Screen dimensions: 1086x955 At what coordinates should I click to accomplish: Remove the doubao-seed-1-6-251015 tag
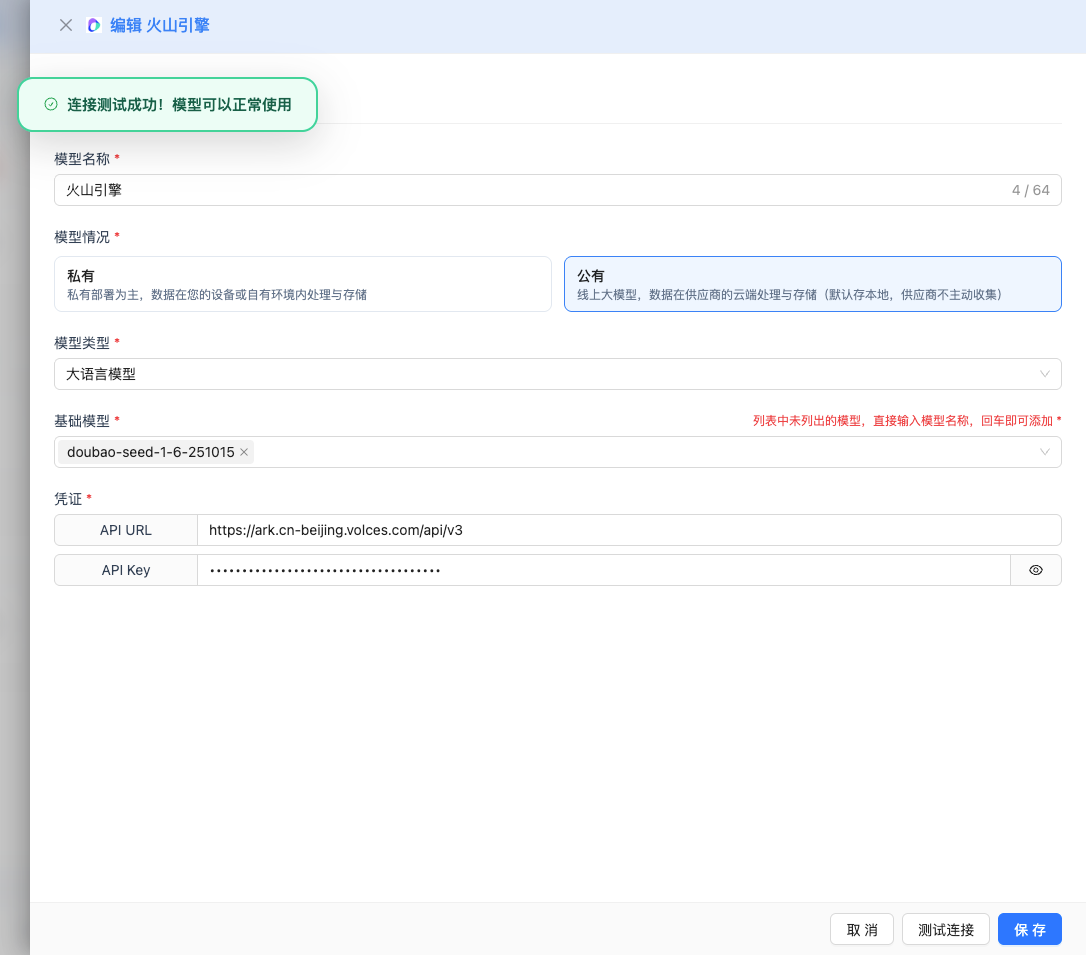(x=244, y=452)
